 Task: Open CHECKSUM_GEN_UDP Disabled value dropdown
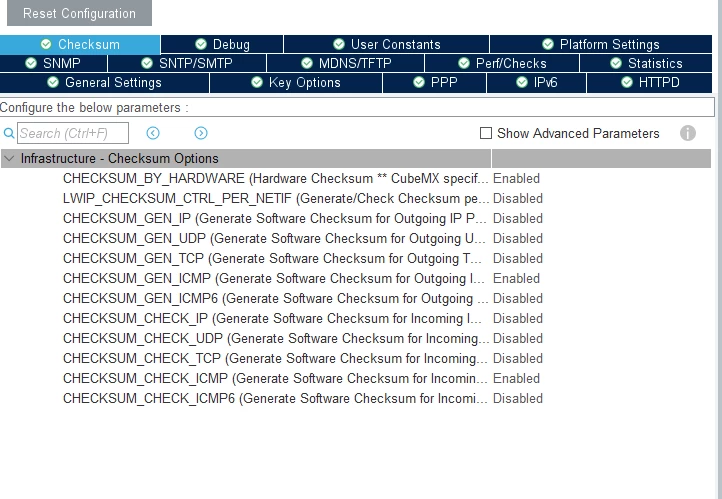point(518,238)
